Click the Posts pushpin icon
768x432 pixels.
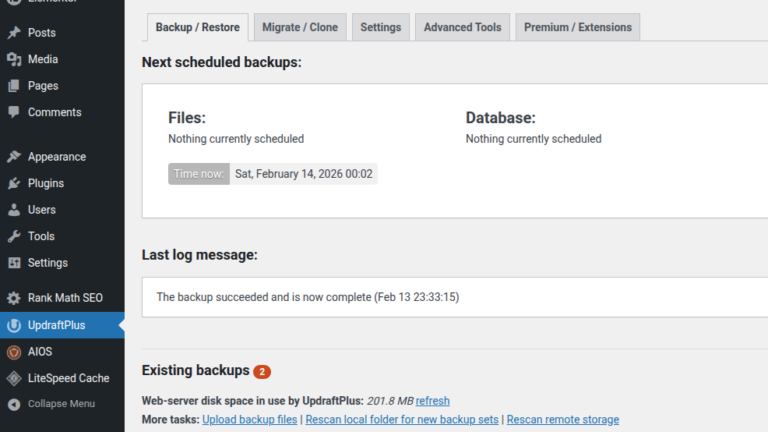pyautogui.click(x=14, y=33)
